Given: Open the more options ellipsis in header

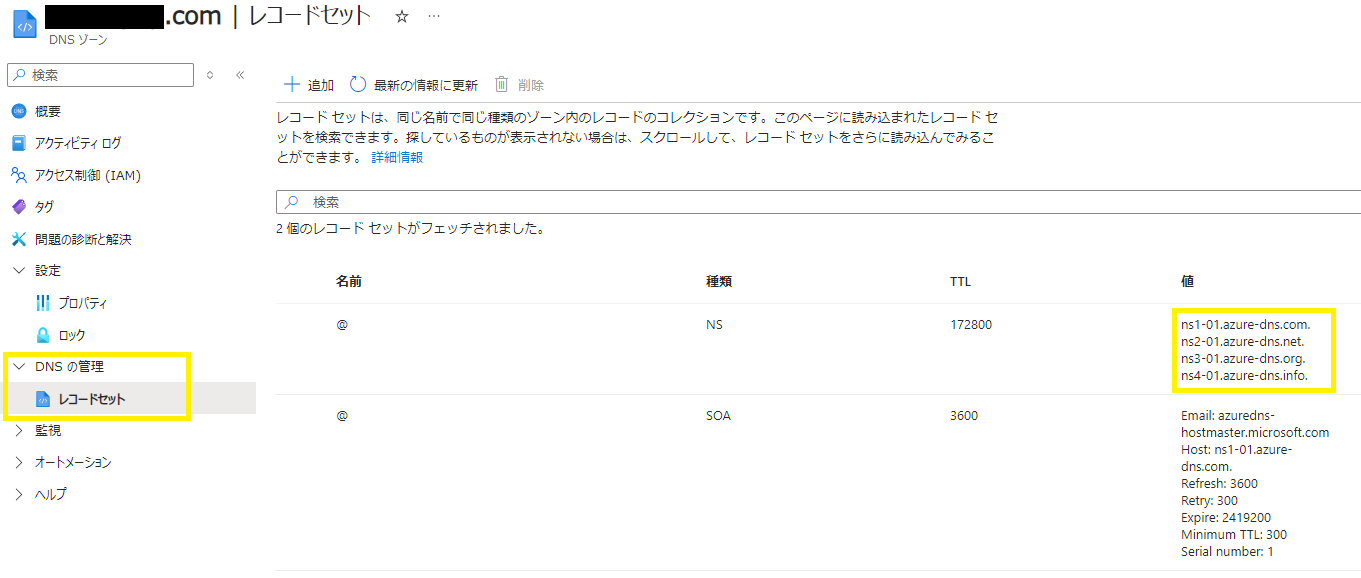Looking at the screenshot, I should (x=433, y=17).
